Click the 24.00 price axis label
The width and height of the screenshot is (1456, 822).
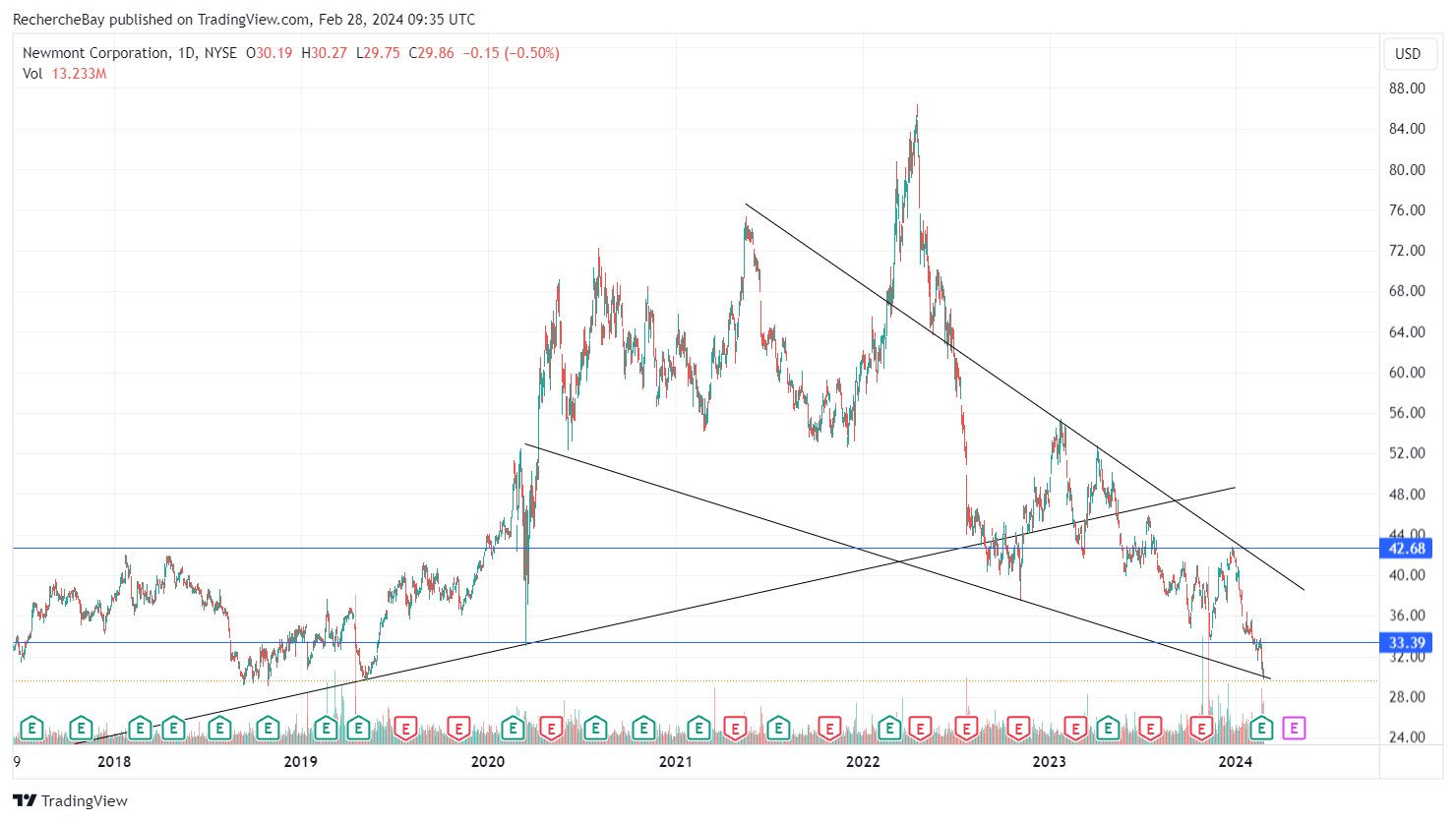(1407, 736)
